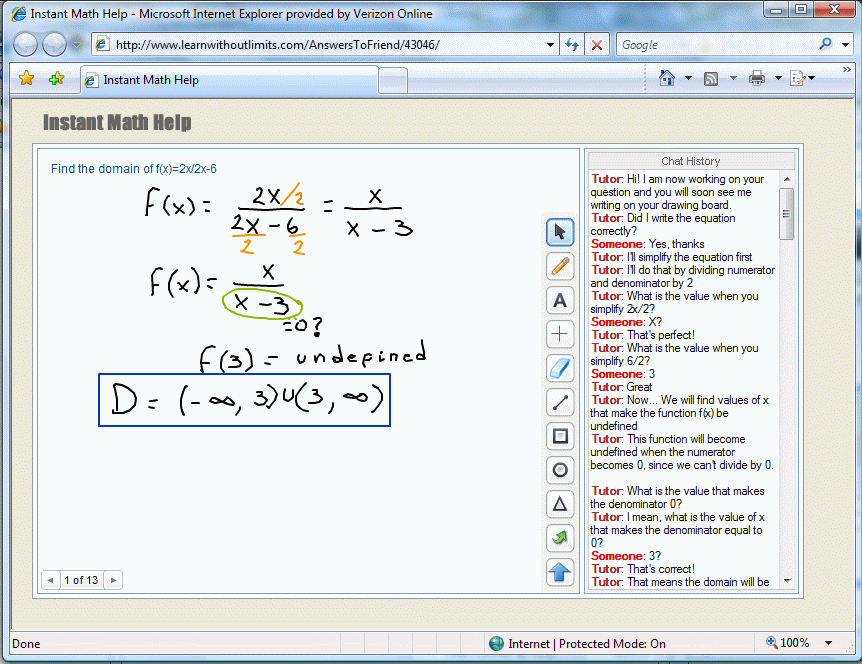Click the Refresh page icon

[572, 45]
